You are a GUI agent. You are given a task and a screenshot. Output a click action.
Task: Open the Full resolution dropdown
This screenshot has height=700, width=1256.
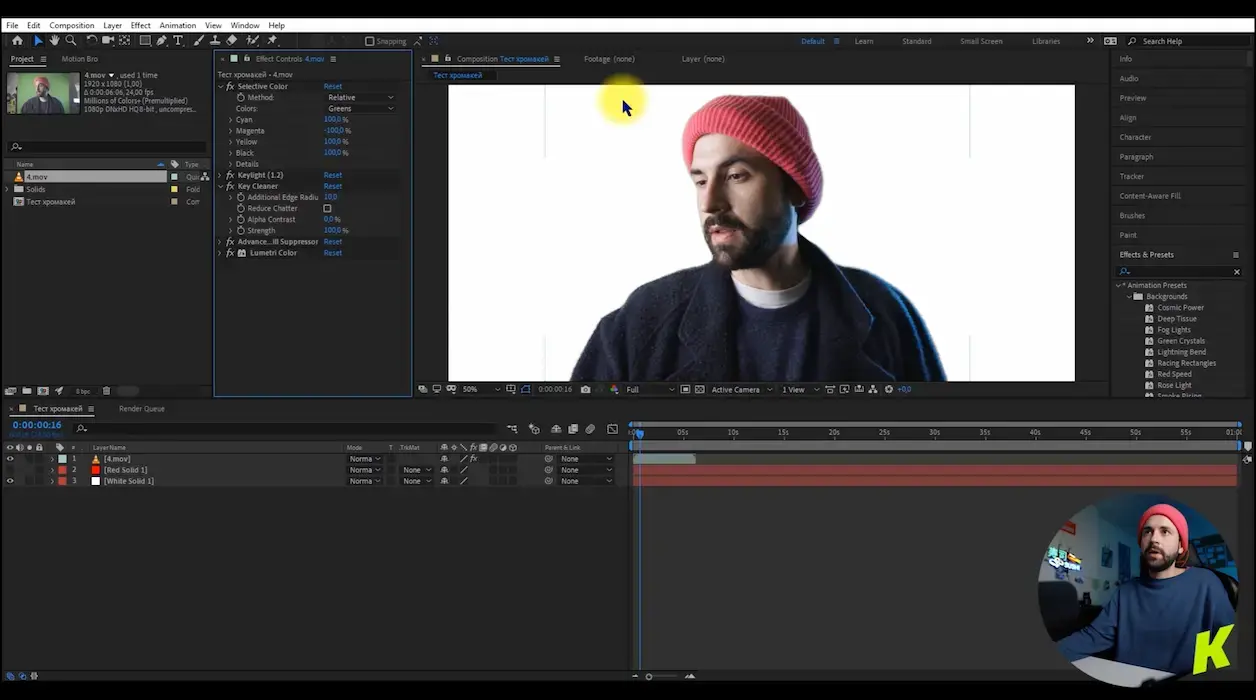pyautogui.click(x=650, y=389)
